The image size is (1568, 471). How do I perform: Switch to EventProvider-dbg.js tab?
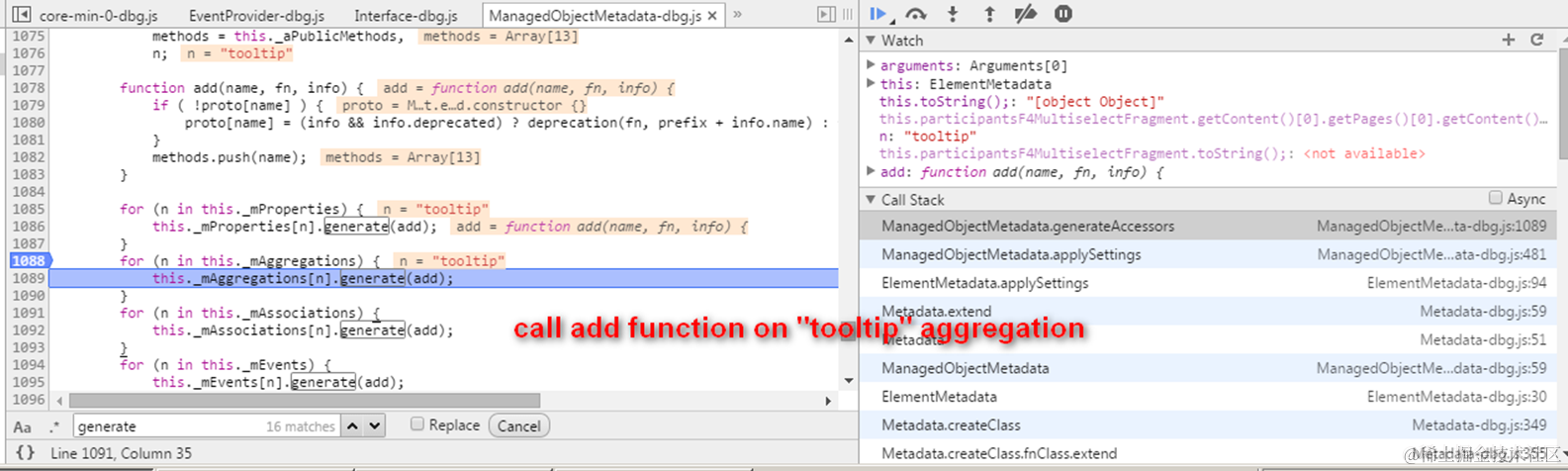tap(256, 16)
